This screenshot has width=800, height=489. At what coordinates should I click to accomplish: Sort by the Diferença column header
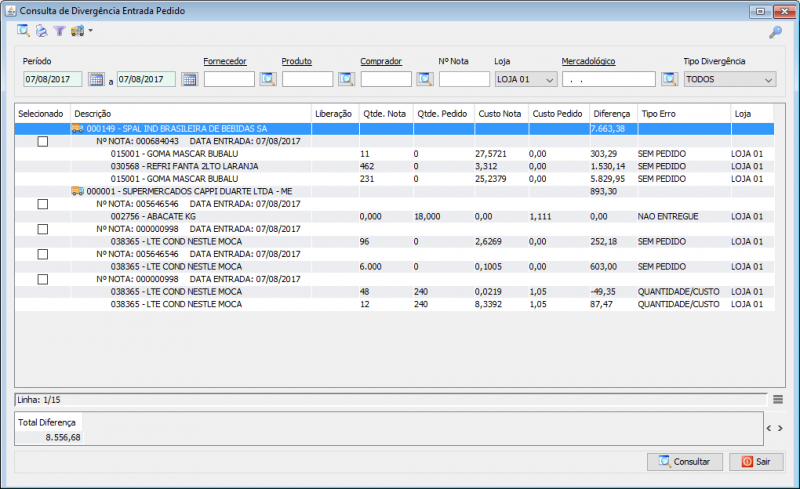(x=614, y=114)
